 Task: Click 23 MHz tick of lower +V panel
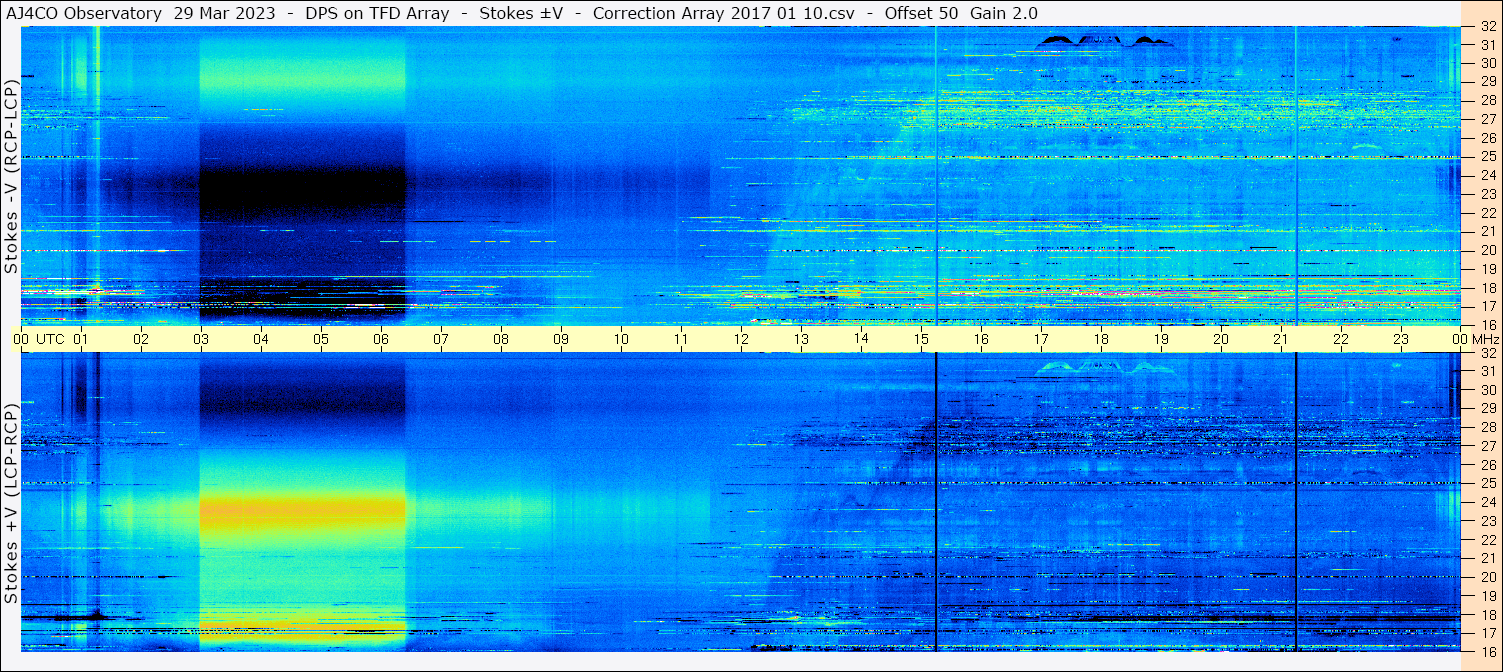click(1487, 520)
